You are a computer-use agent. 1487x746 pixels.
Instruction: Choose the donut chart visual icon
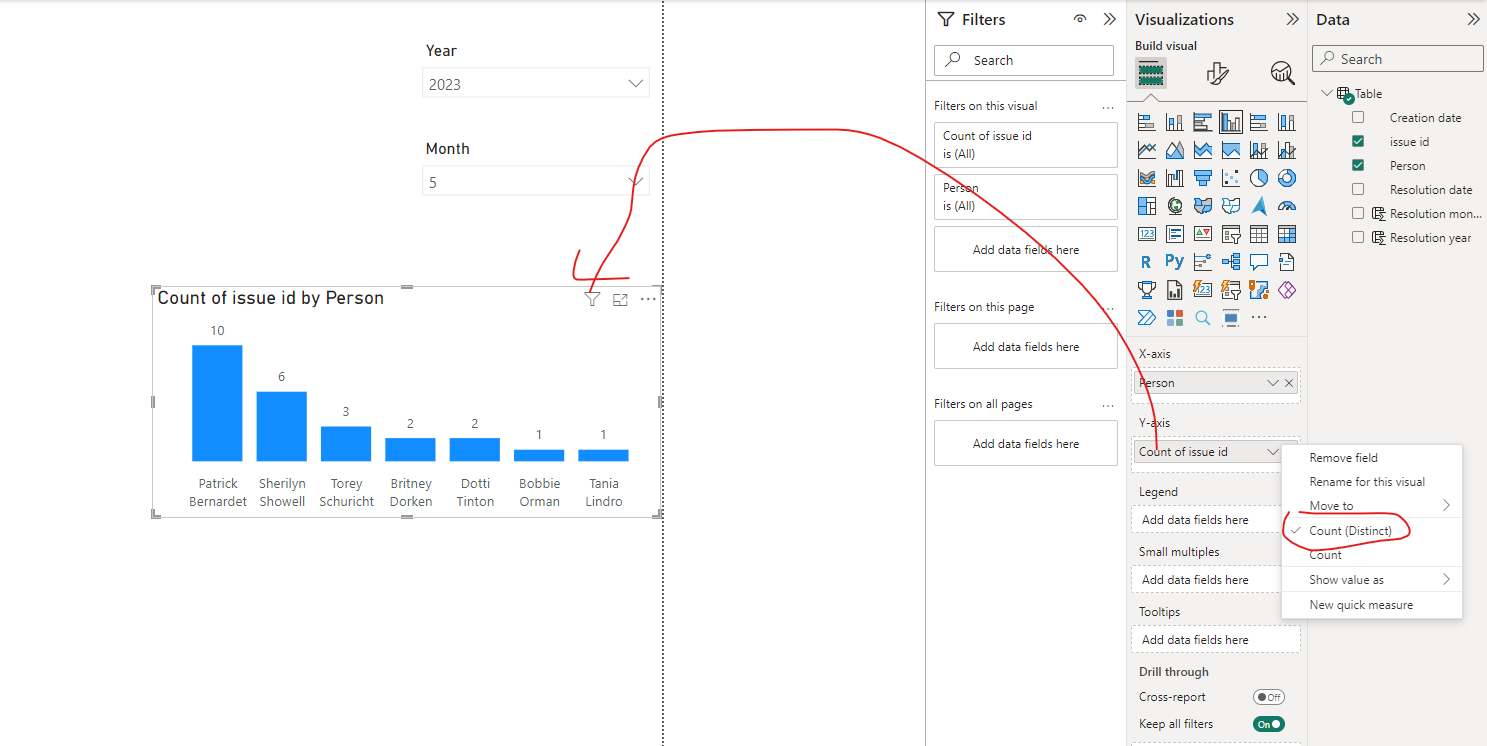1287,178
